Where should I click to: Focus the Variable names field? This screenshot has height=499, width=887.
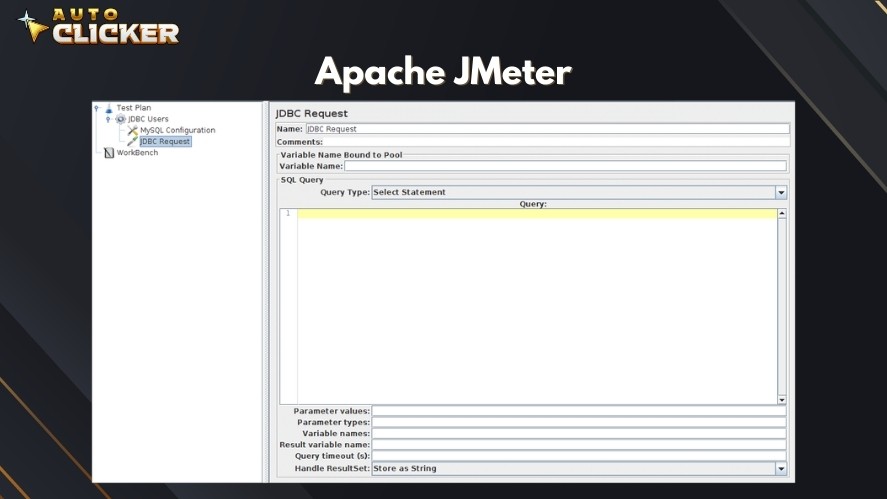[x=579, y=433]
